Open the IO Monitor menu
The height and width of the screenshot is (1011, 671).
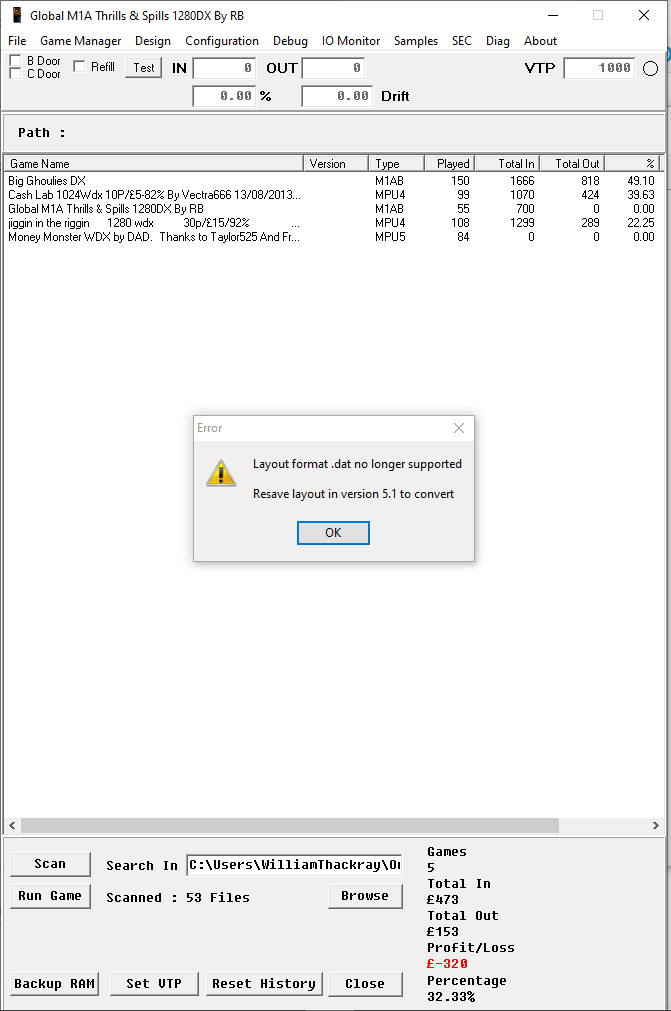click(351, 41)
